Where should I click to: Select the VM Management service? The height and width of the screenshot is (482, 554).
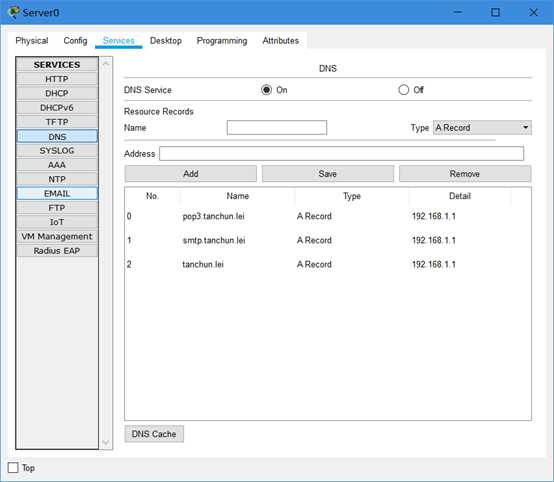point(57,236)
